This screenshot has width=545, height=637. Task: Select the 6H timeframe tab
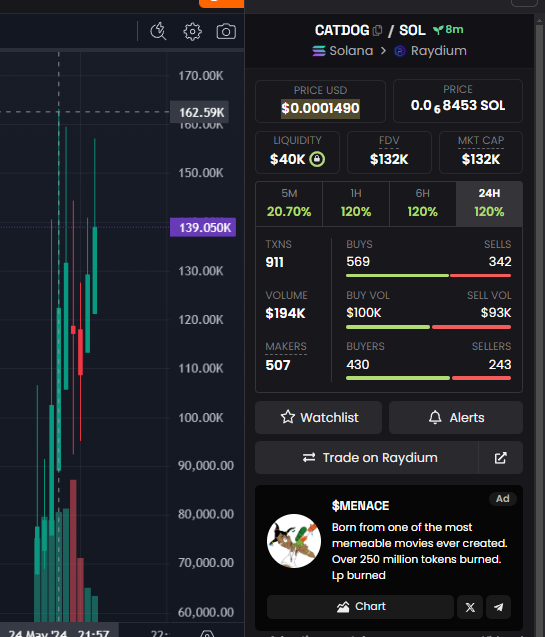[423, 203]
